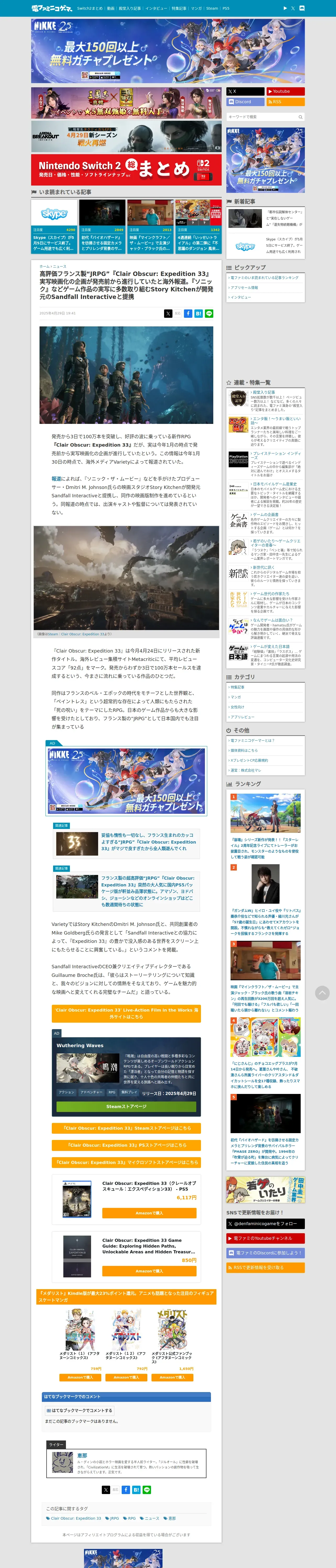
Task: Click the scroll-to-top arrow button
Action: point(323,993)
